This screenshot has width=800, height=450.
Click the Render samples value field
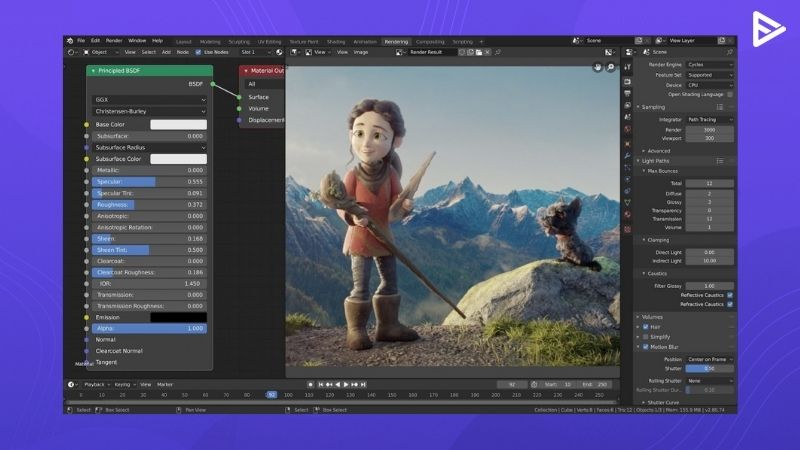click(710, 130)
